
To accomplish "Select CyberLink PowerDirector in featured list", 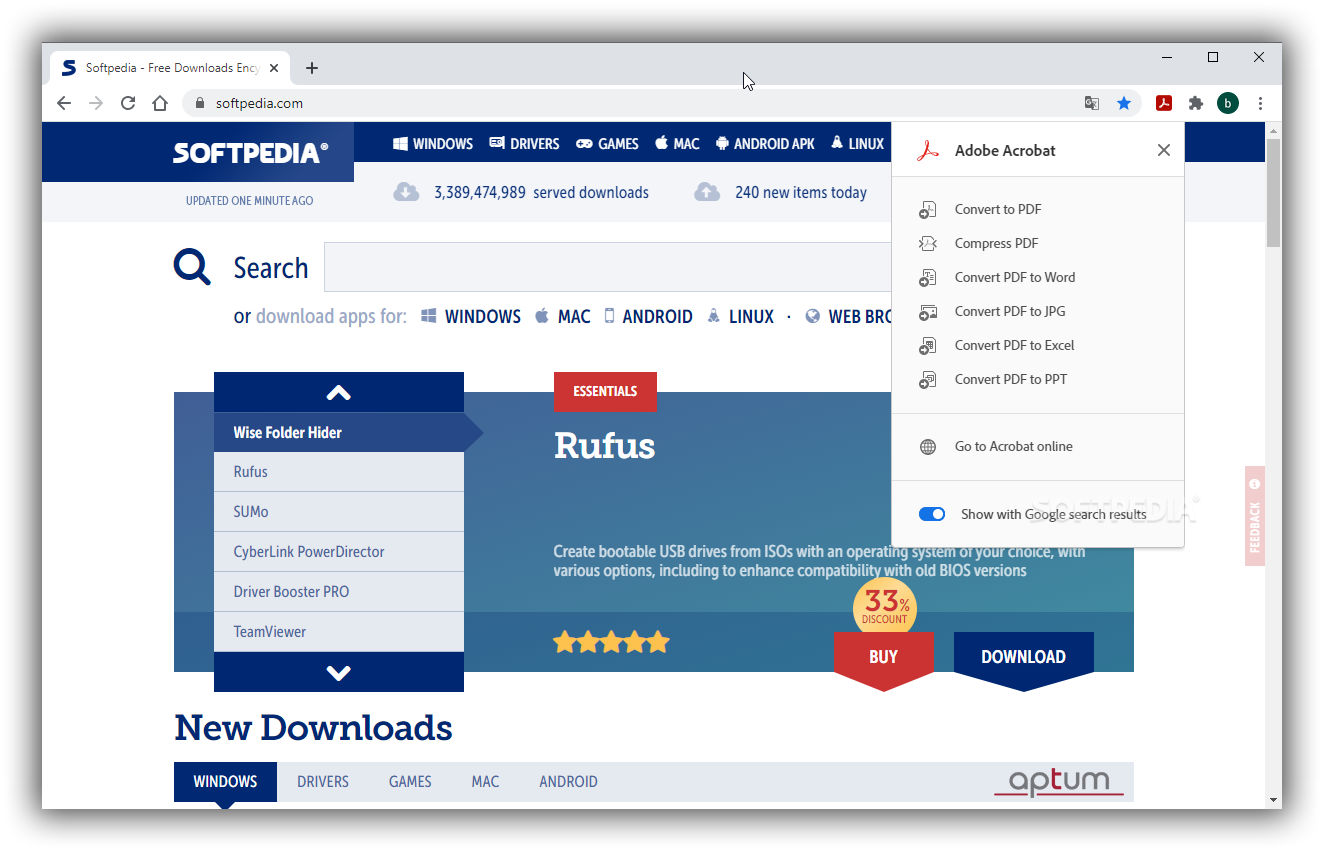I will pyautogui.click(x=339, y=552).
